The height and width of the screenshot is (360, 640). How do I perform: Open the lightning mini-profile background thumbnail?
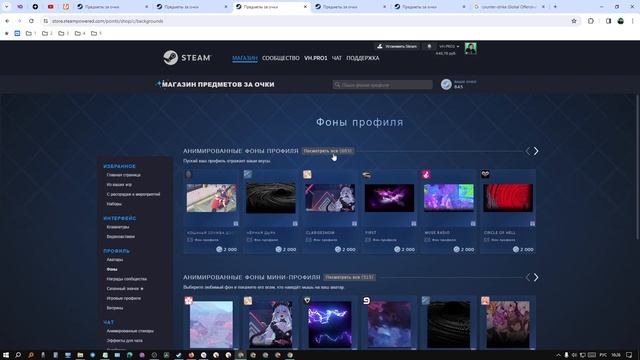click(x=330, y=324)
